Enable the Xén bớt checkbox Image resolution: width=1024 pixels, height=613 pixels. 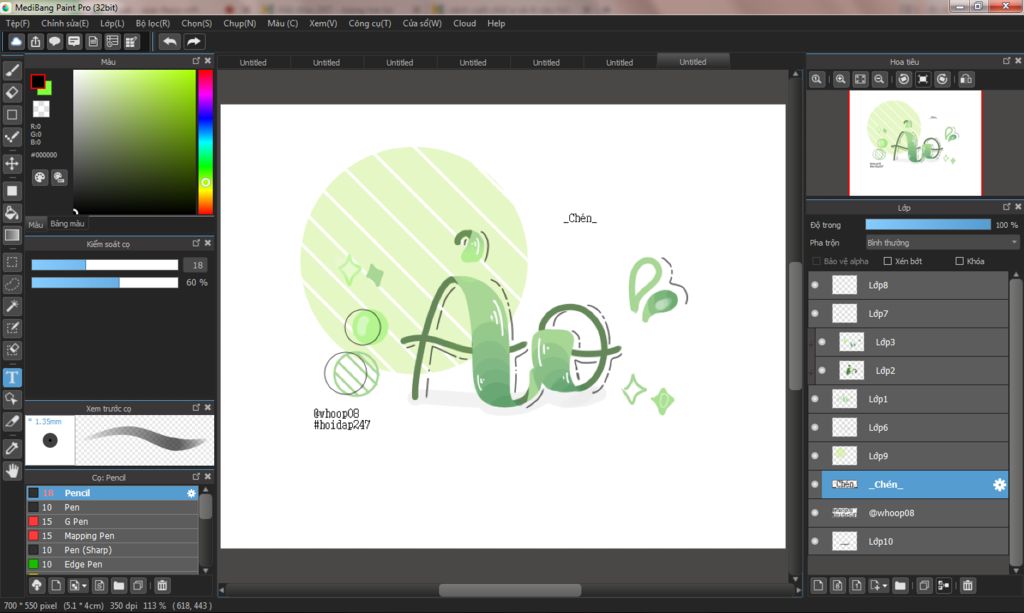click(888, 261)
